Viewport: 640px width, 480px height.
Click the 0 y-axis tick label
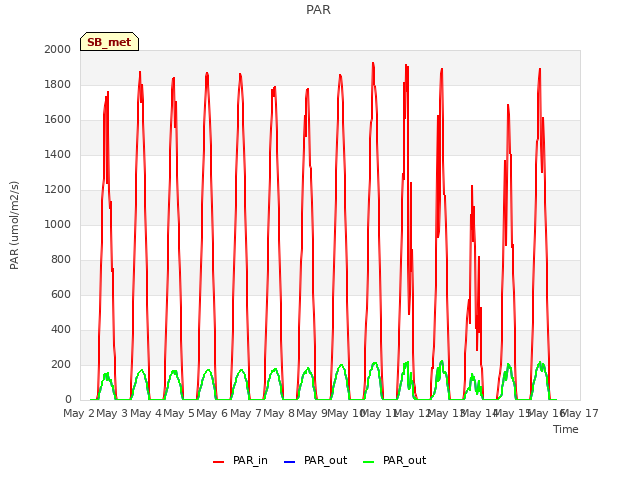pos(68,400)
